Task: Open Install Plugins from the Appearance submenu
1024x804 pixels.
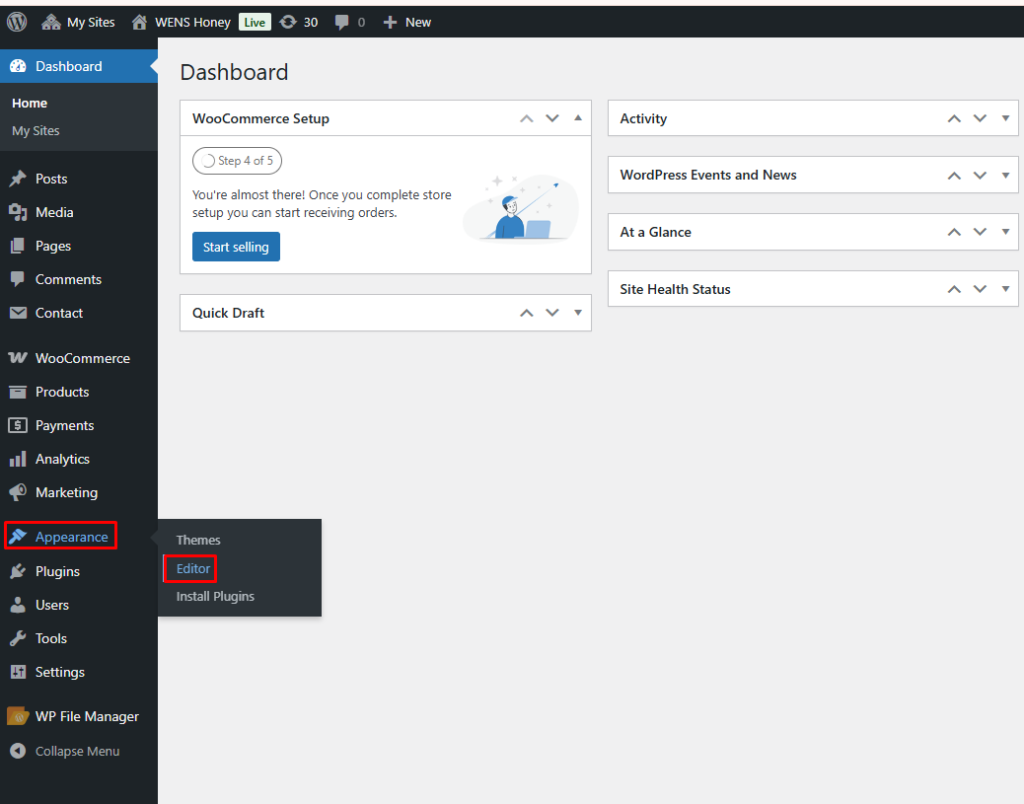Action: 215,596
